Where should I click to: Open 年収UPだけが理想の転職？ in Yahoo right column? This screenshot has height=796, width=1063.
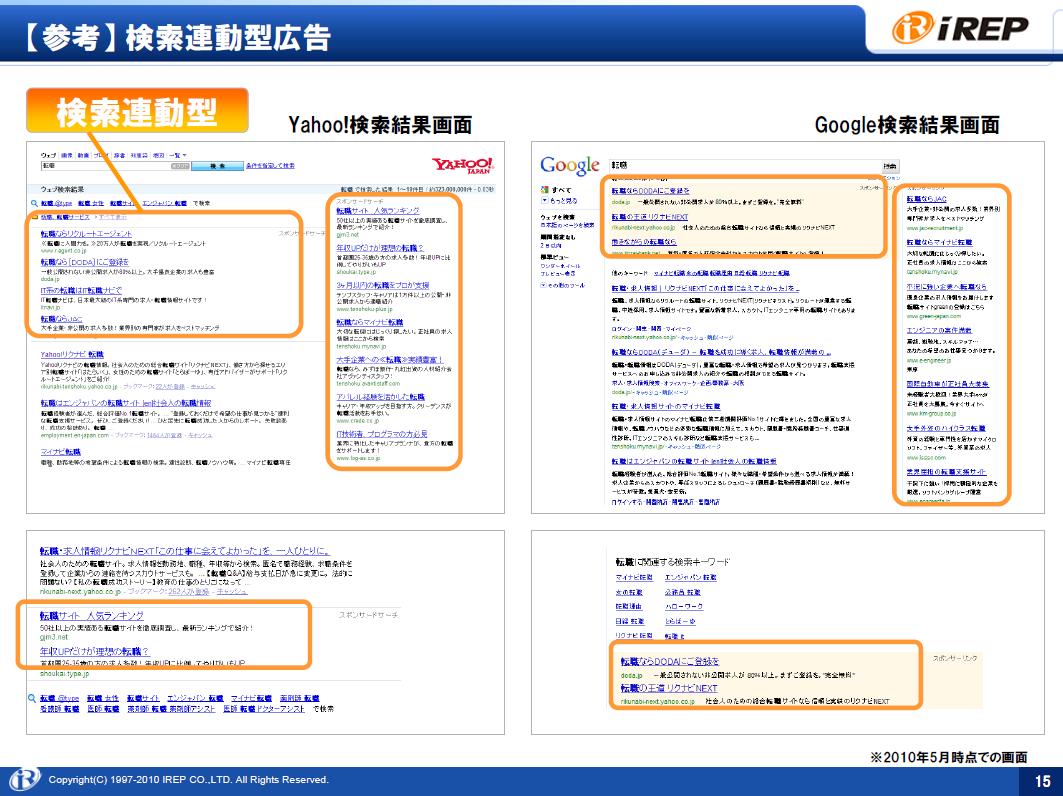point(380,247)
